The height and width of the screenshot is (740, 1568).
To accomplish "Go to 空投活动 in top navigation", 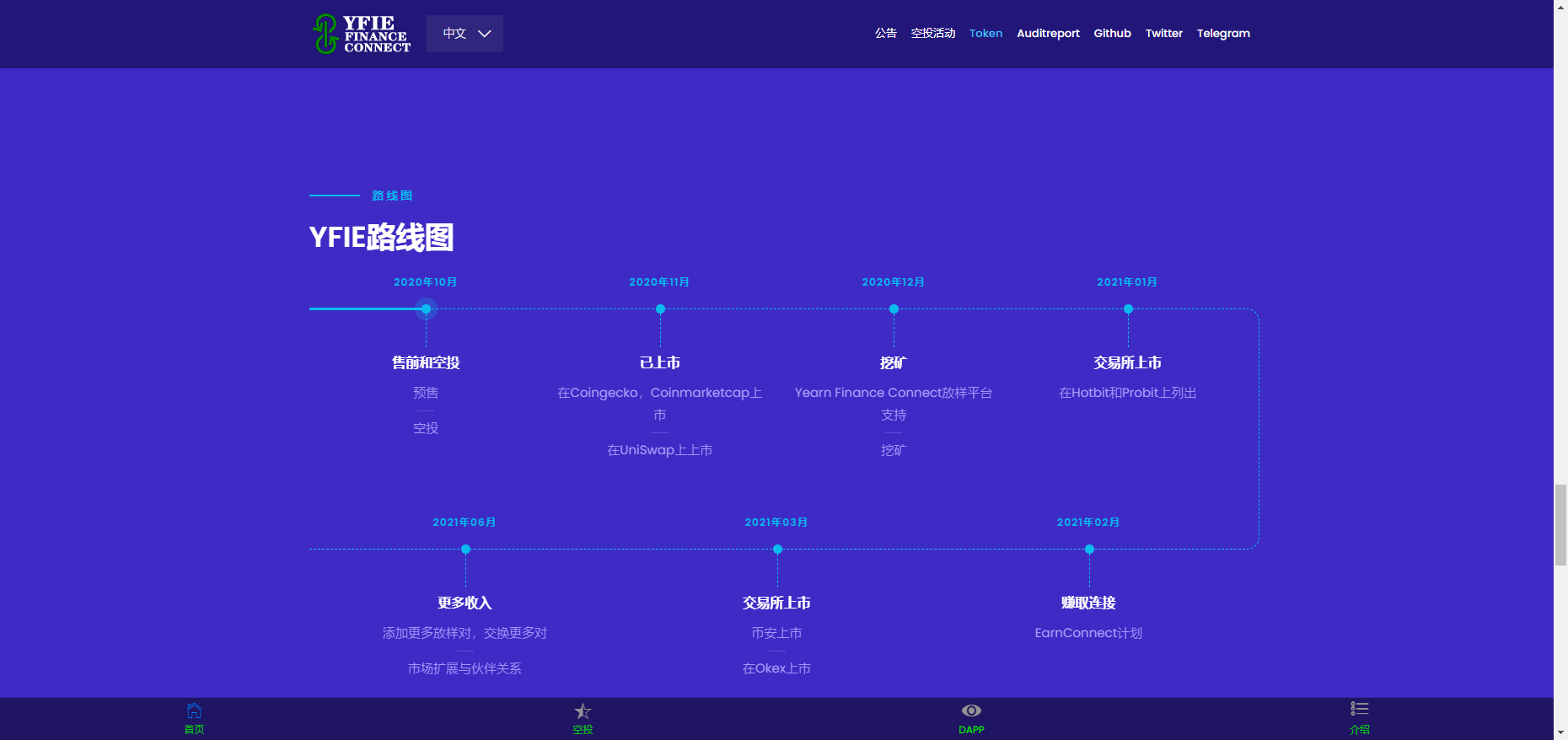I will tap(933, 34).
